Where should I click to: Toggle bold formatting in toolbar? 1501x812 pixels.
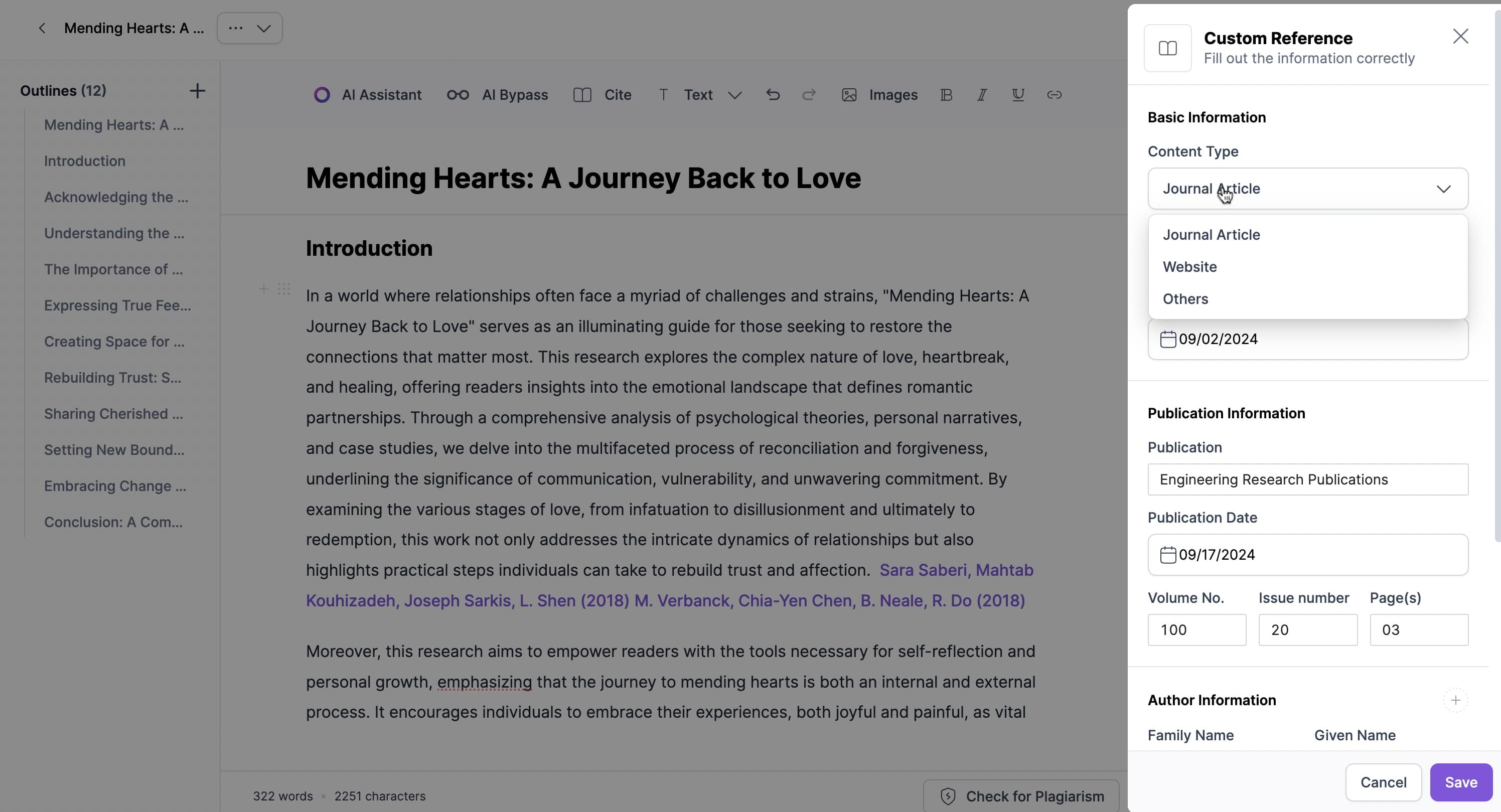pos(946,94)
